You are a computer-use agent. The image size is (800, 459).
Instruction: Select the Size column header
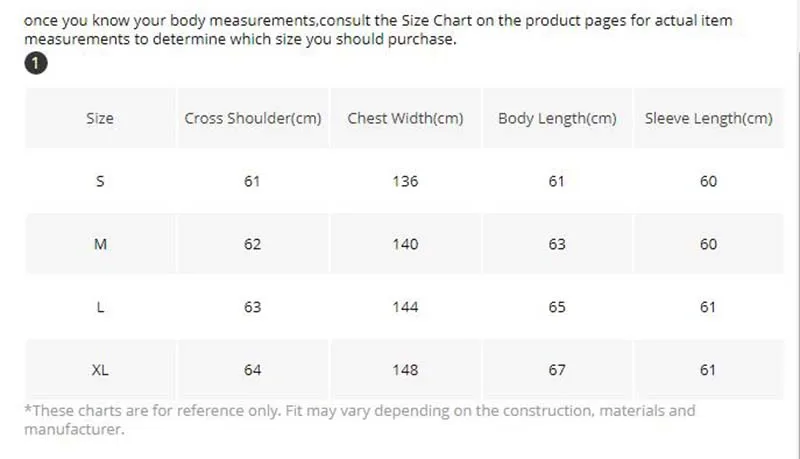(100, 118)
